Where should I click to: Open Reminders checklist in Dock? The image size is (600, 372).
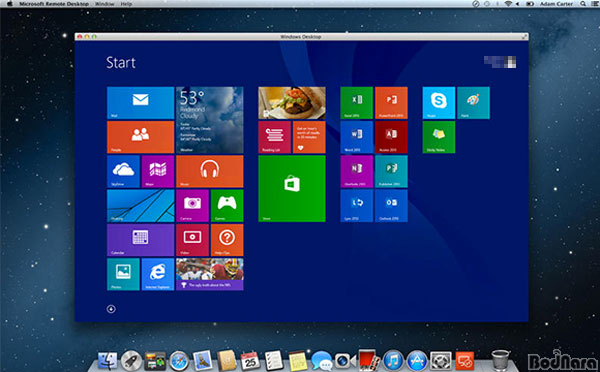[274, 361]
